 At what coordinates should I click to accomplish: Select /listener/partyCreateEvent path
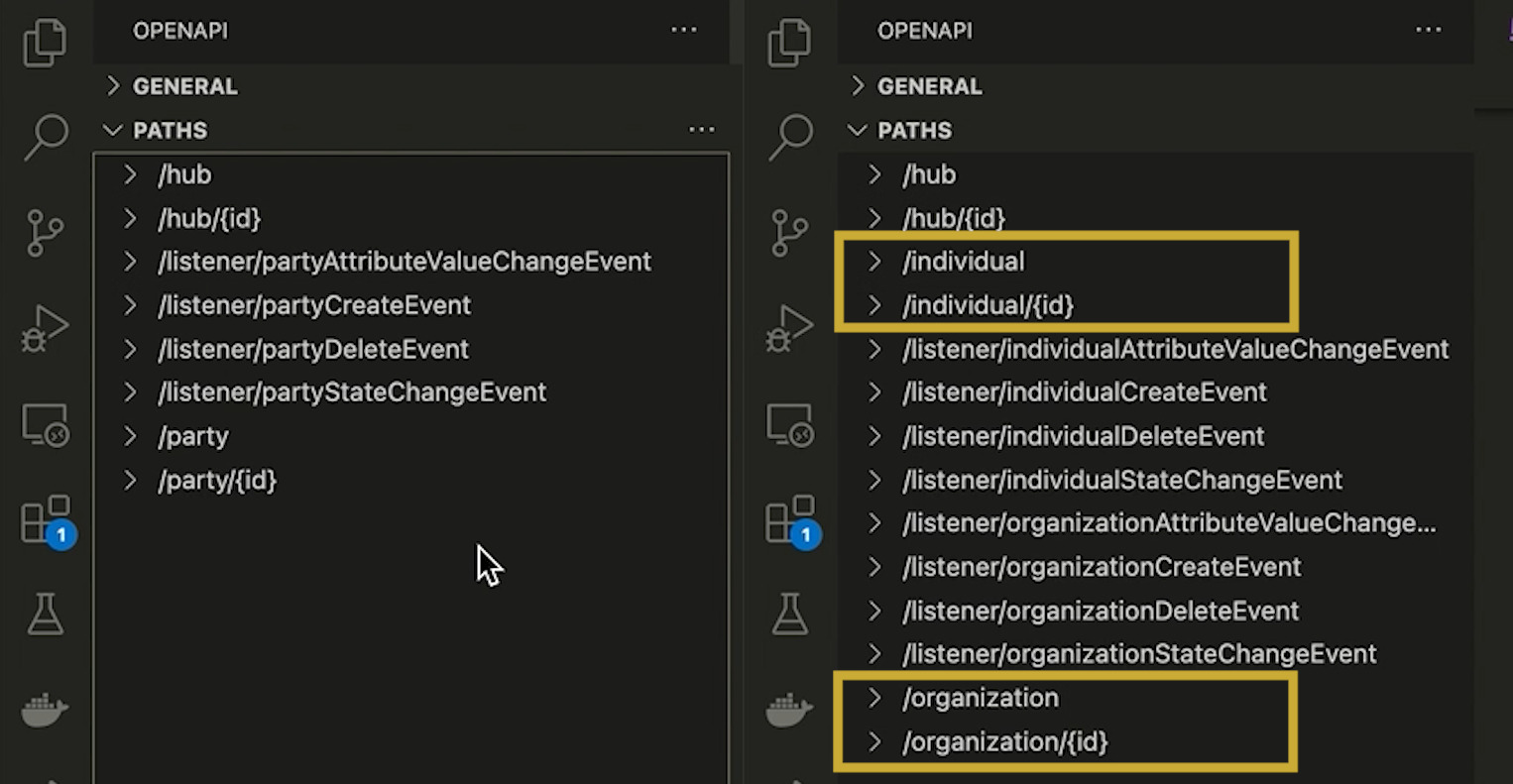click(x=314, y=305)
